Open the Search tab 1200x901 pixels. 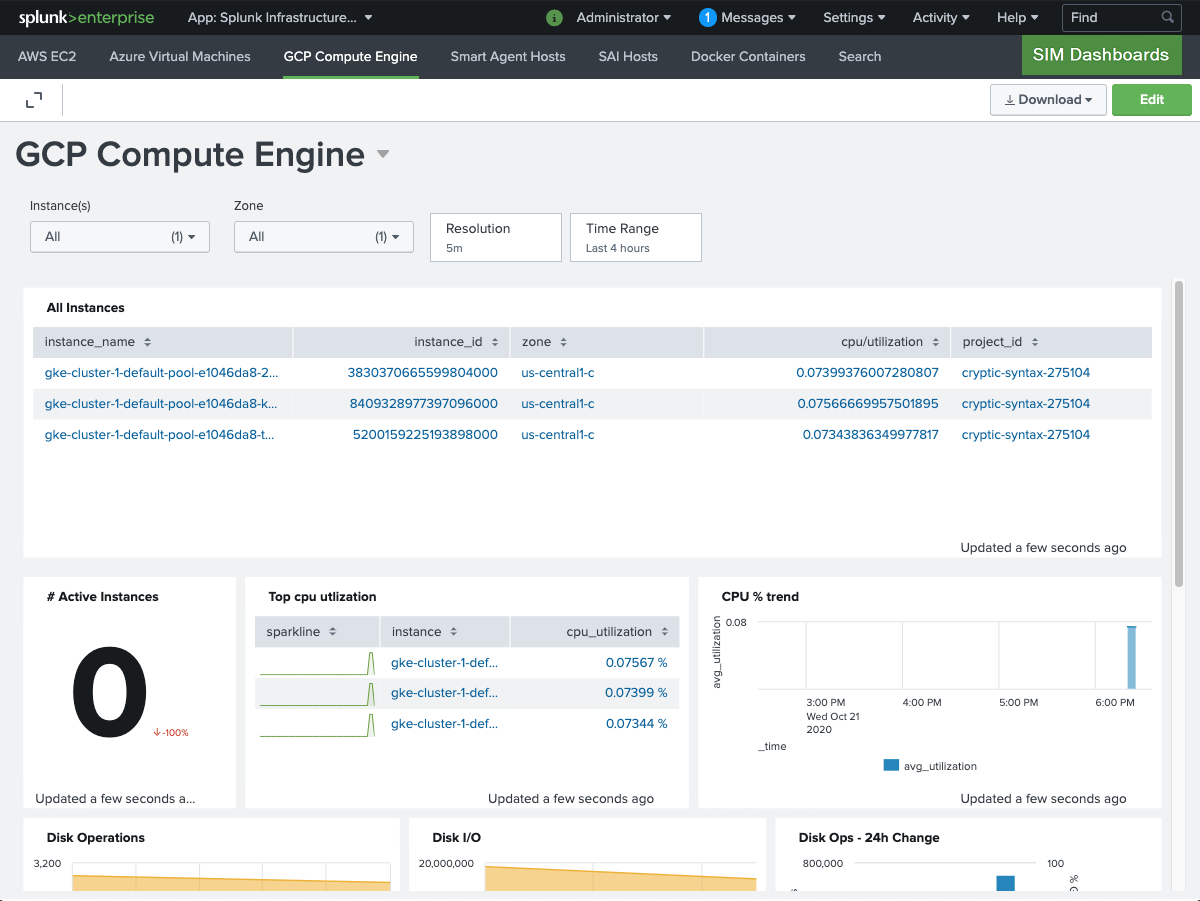point(860,57)
